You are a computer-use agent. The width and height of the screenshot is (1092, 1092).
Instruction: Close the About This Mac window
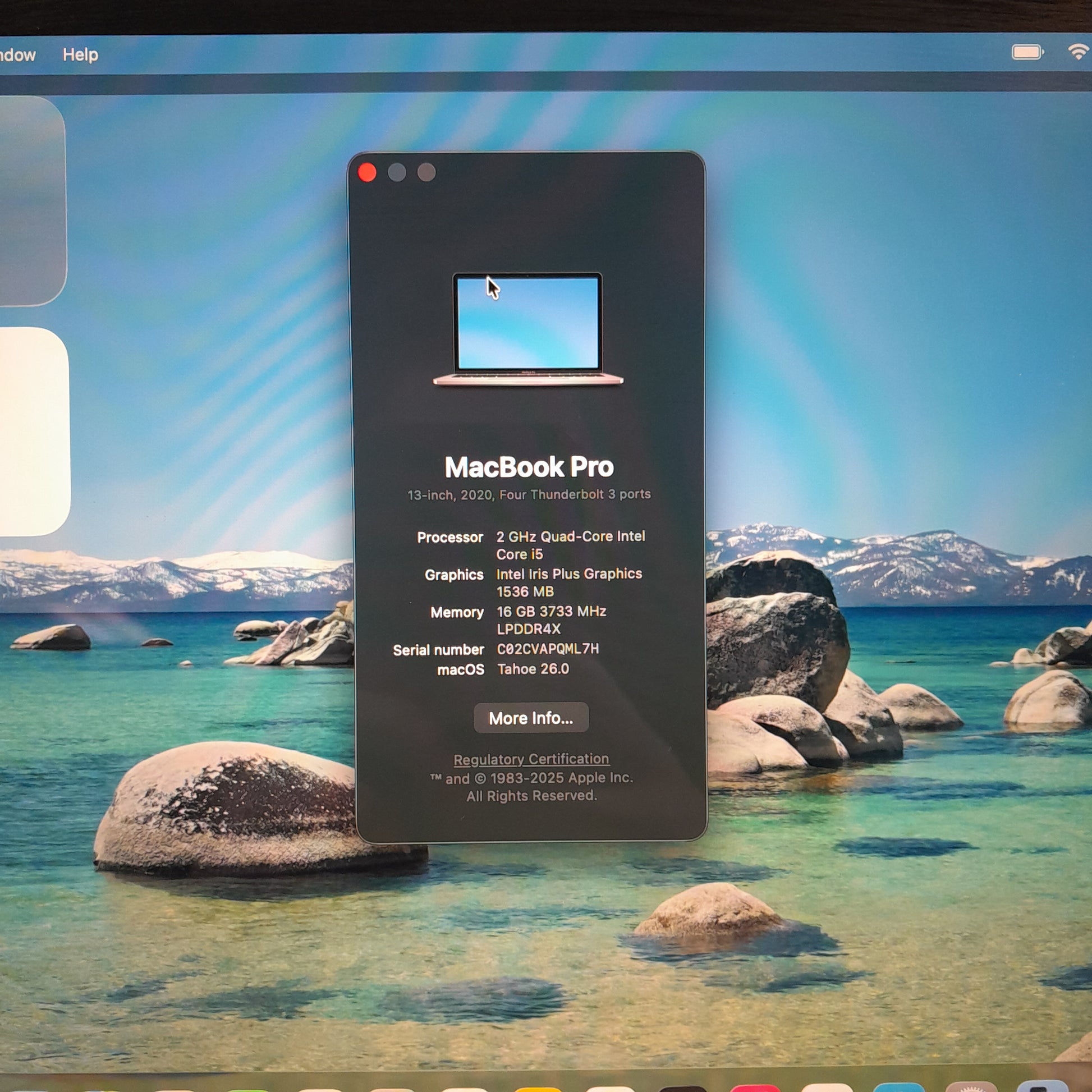(368, 172)
